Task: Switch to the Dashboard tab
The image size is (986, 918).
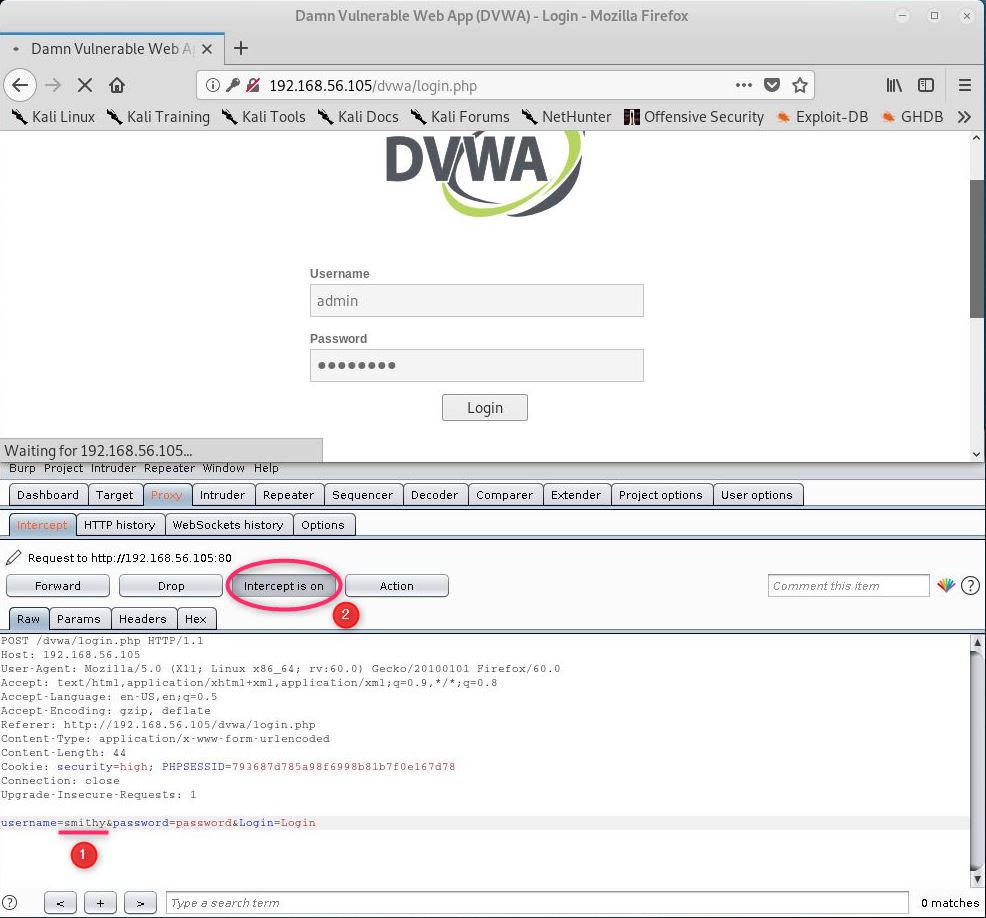Action: 48,495
